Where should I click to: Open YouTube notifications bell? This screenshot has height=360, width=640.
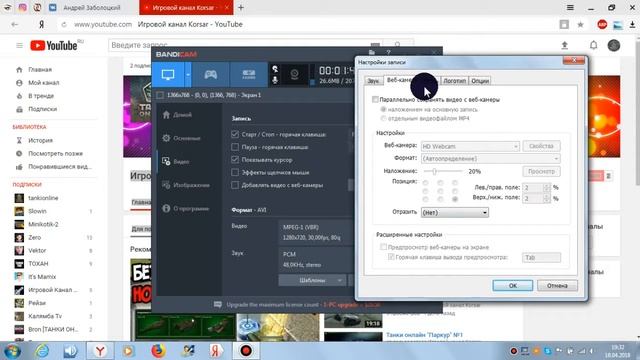pyautogui.click(x=593, y=45)
